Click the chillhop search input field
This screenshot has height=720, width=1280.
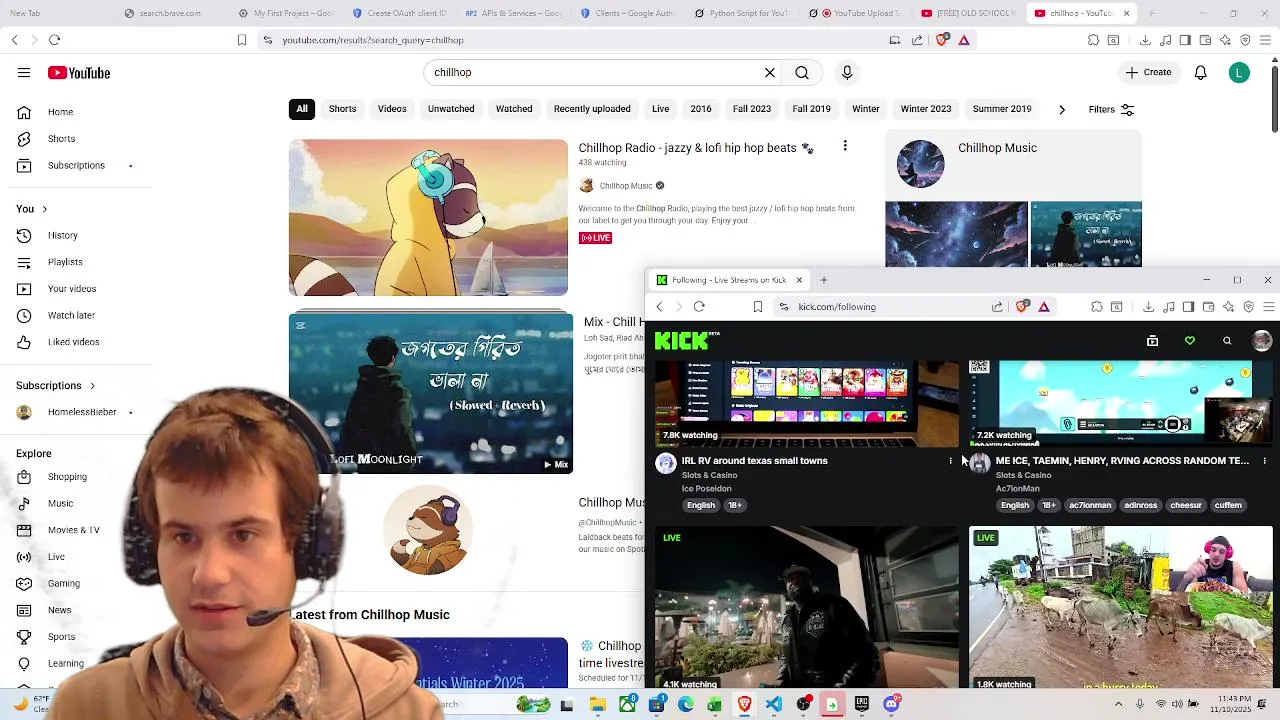tap(595, 72)
